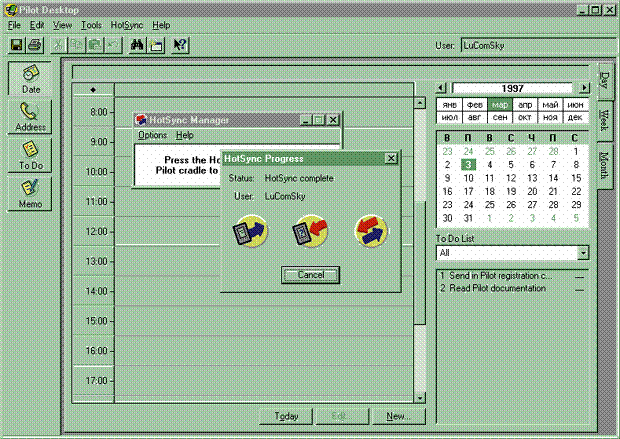This screenshot has height=439, width=620.
Task: Close the HotSync Progress dialog
Action: click(391, 159)
